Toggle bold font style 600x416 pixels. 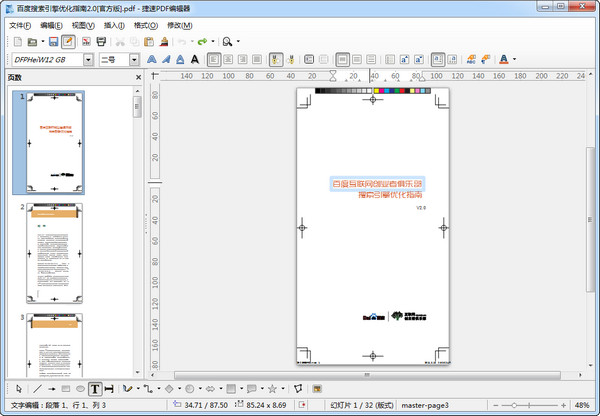click(153, 59)
